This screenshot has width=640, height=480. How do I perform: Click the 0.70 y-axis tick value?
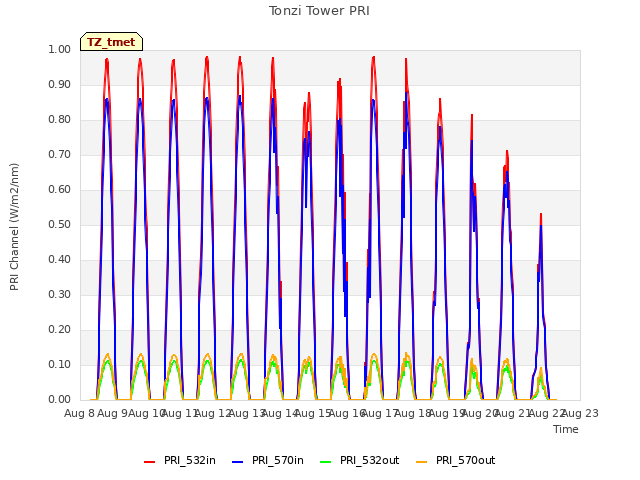click(60, 154)
